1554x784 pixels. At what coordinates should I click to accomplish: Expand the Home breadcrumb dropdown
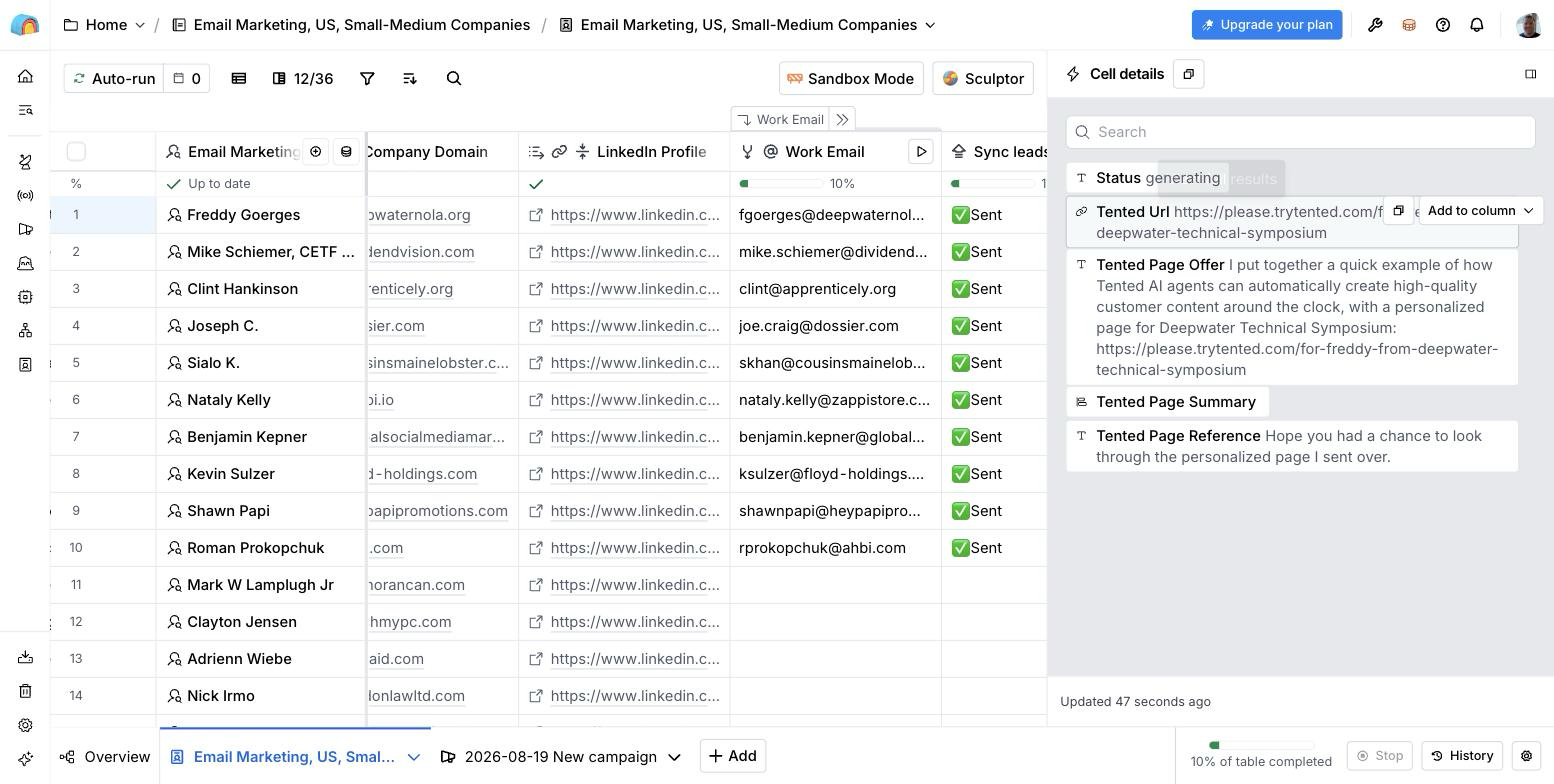point(140,25)
